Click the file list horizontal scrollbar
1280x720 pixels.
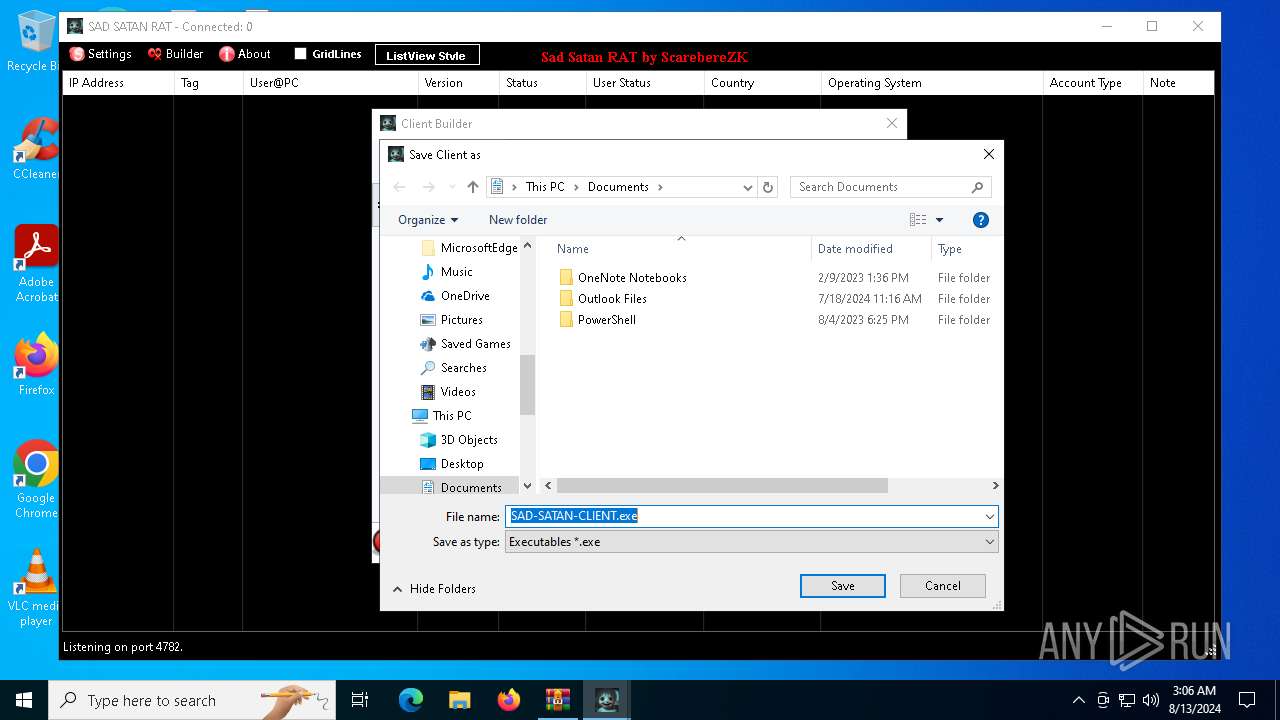click(724, 485)
